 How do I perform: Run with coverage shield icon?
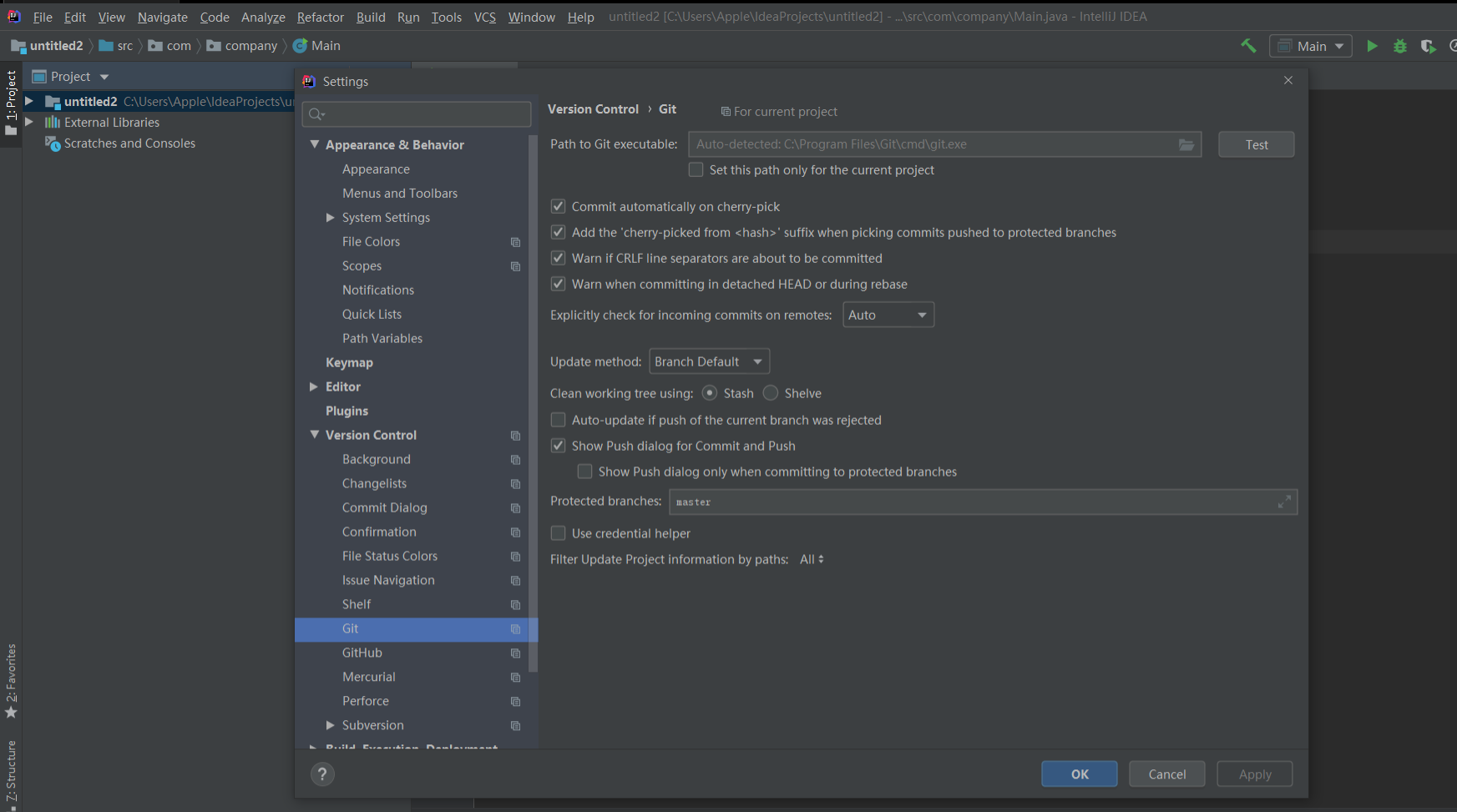tap(1428, 46)
